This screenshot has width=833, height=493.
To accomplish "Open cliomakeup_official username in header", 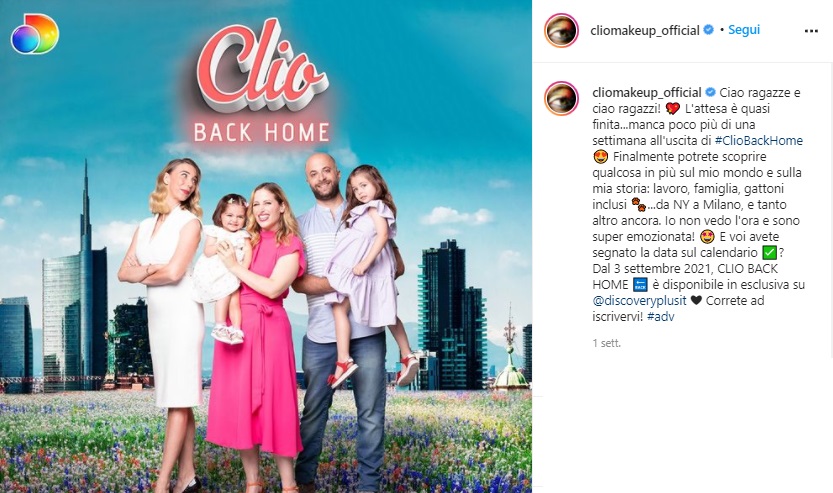I will click(x=645, y=30).
